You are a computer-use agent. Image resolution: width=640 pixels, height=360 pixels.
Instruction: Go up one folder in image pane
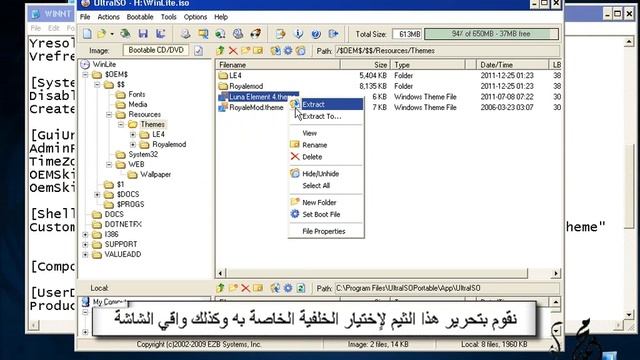[220, 51]
